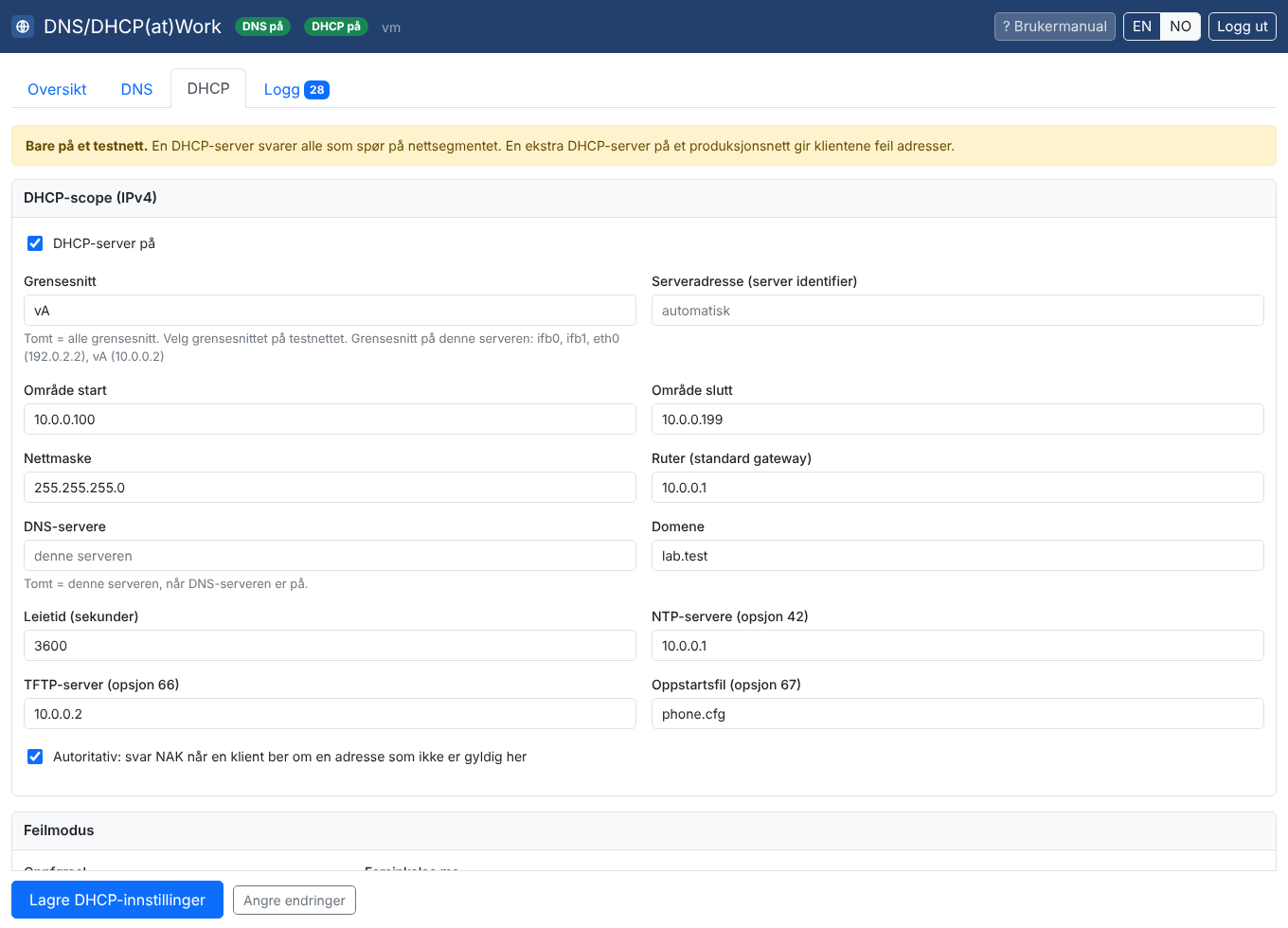
Task: Toggle the DHCP-server på checkbox
Action: click(x=35, y=243)
